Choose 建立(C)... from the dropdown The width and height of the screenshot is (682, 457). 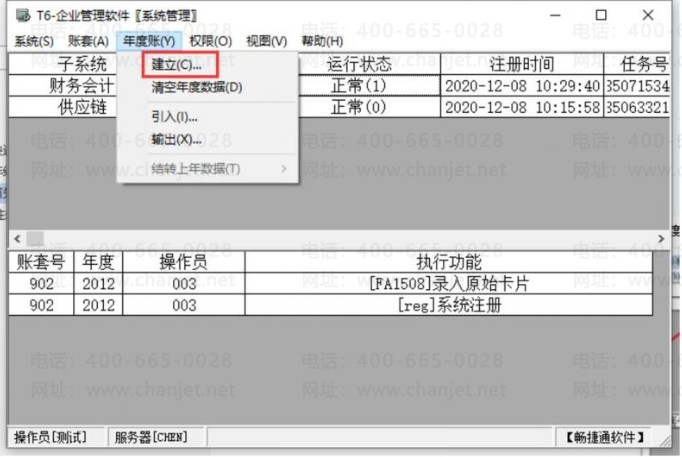pos(176,65)
